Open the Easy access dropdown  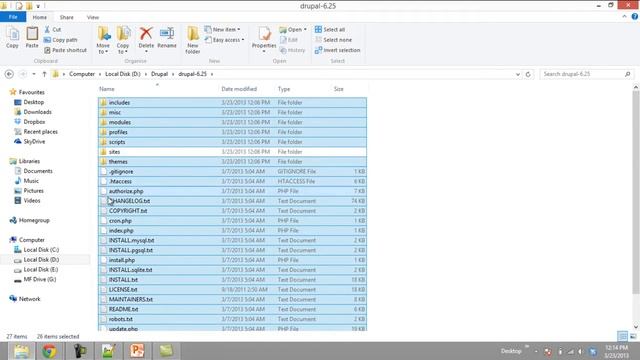coord(224,40)
